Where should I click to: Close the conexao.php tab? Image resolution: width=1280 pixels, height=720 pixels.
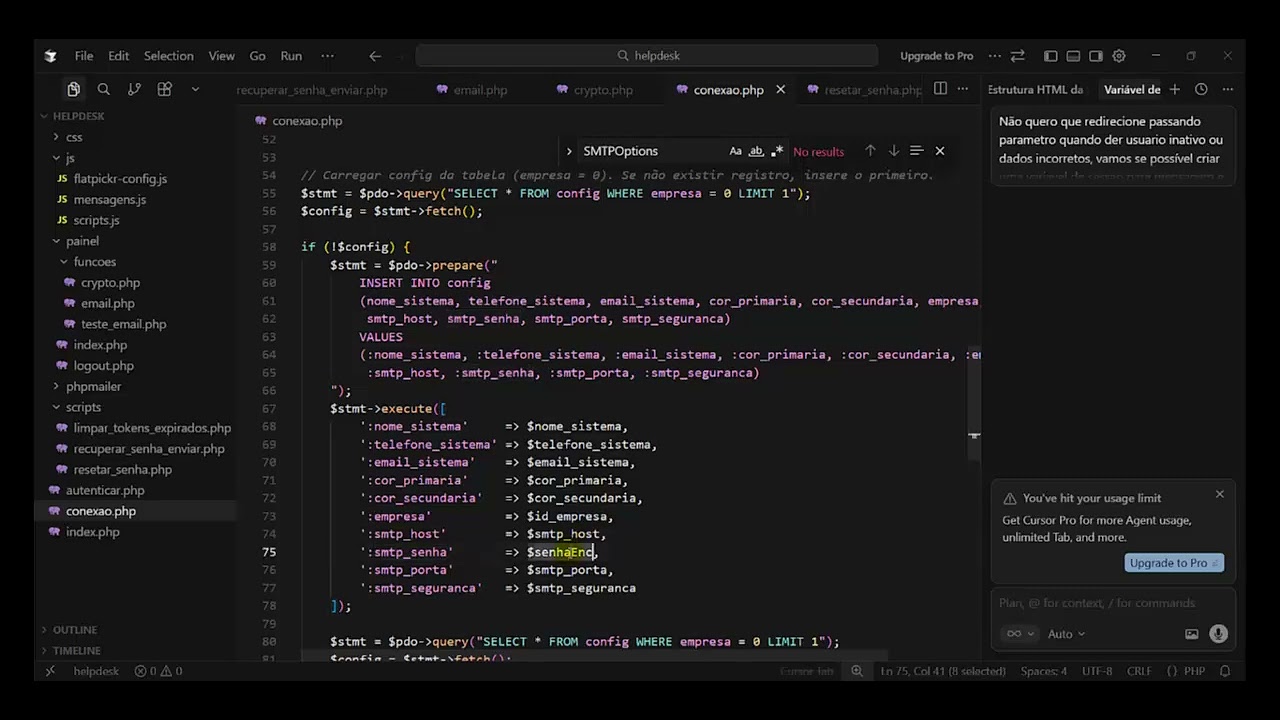point(780,90)
